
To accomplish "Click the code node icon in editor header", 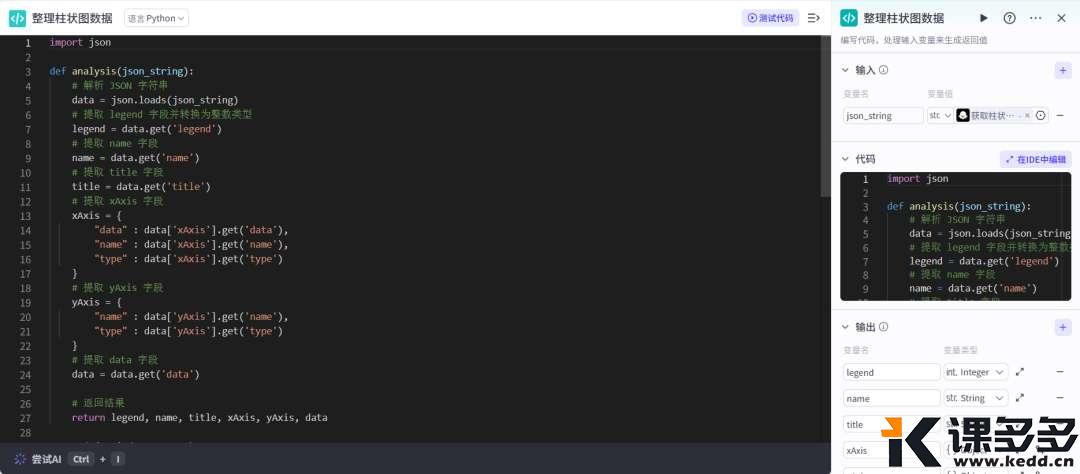I will 17,19.
